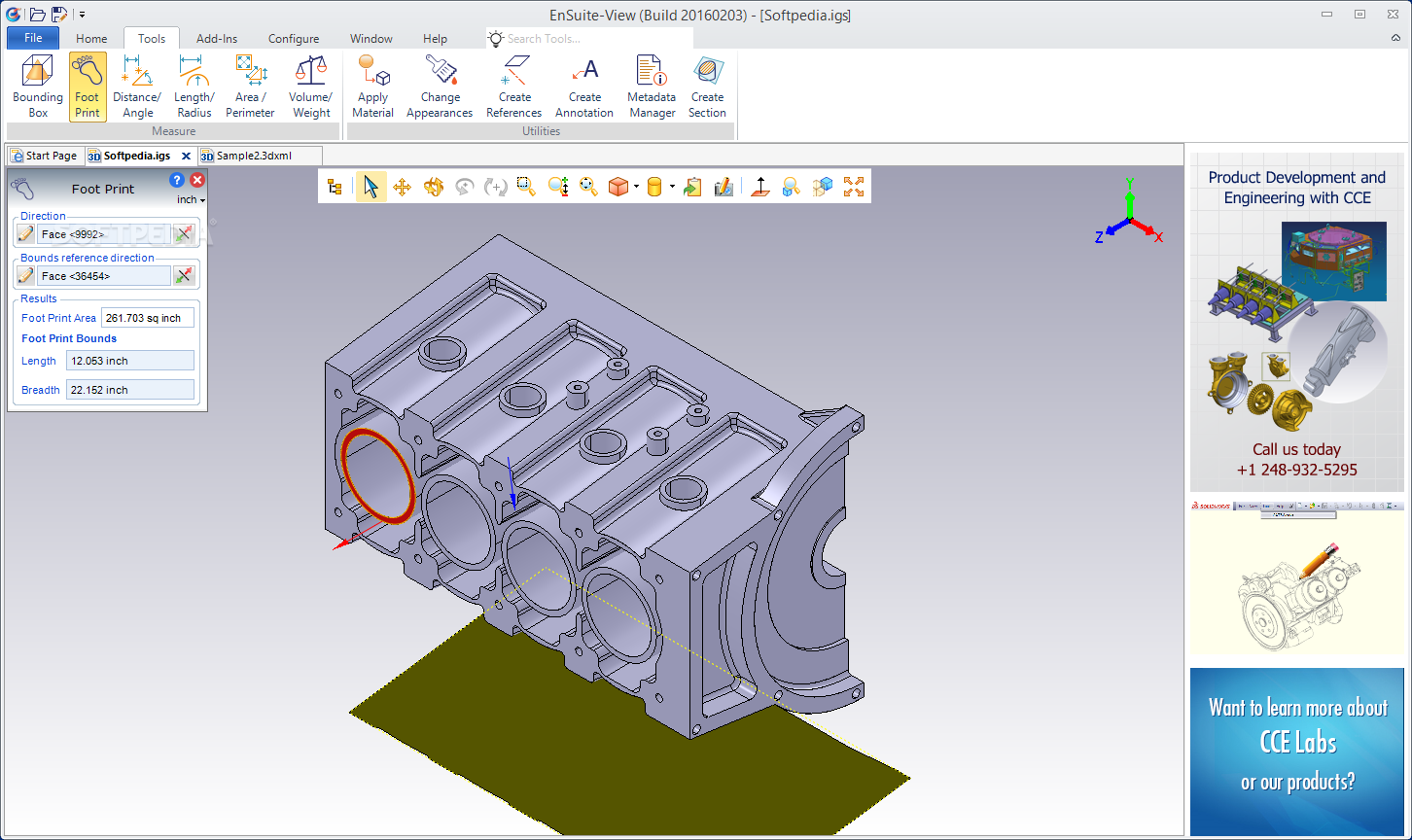Viewport: 1412px width, 840px height.
Task: Open the Volume/Weight measurement tool
Action: 311,87
